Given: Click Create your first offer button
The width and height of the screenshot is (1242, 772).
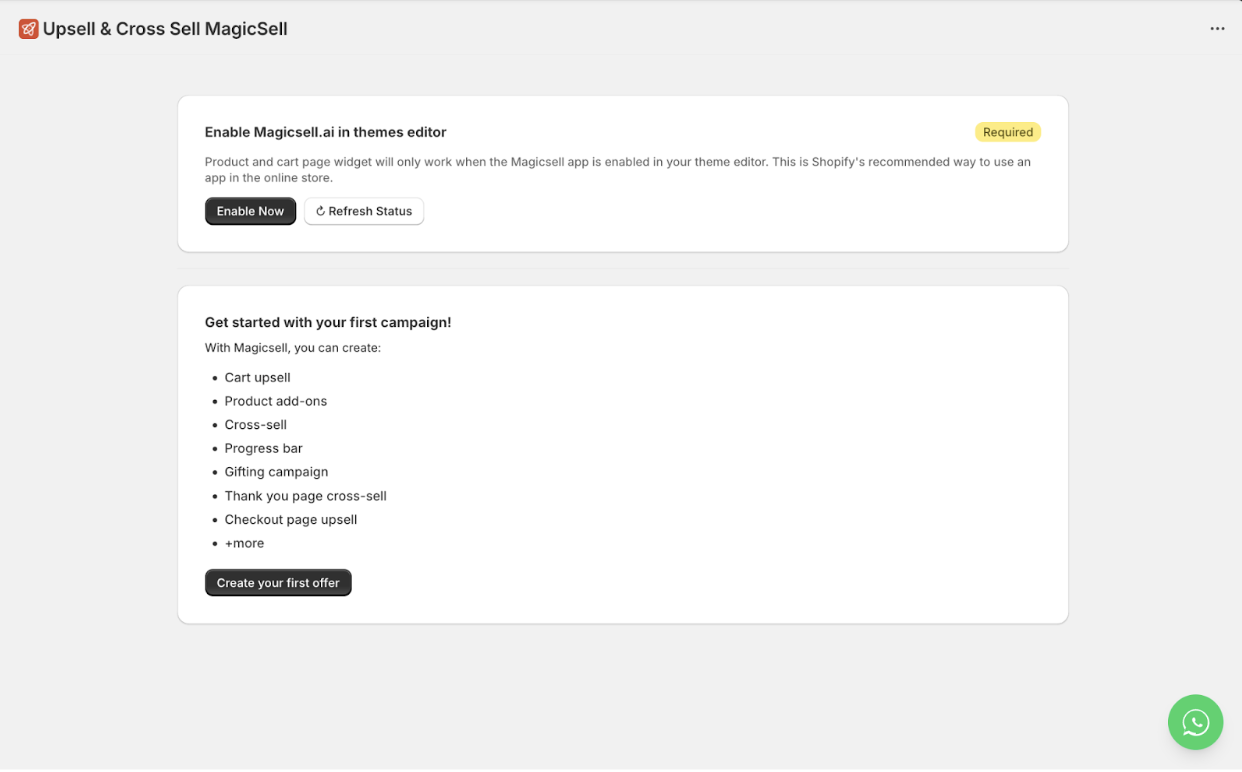Looking at the screenshot, I should [x=278, y=583].
